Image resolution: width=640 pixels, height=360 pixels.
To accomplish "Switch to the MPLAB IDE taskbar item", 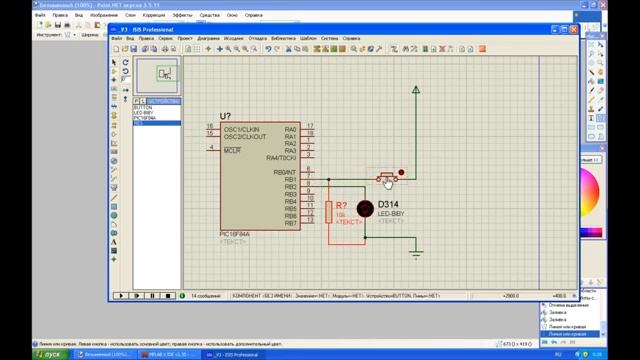I will point(169,355).
